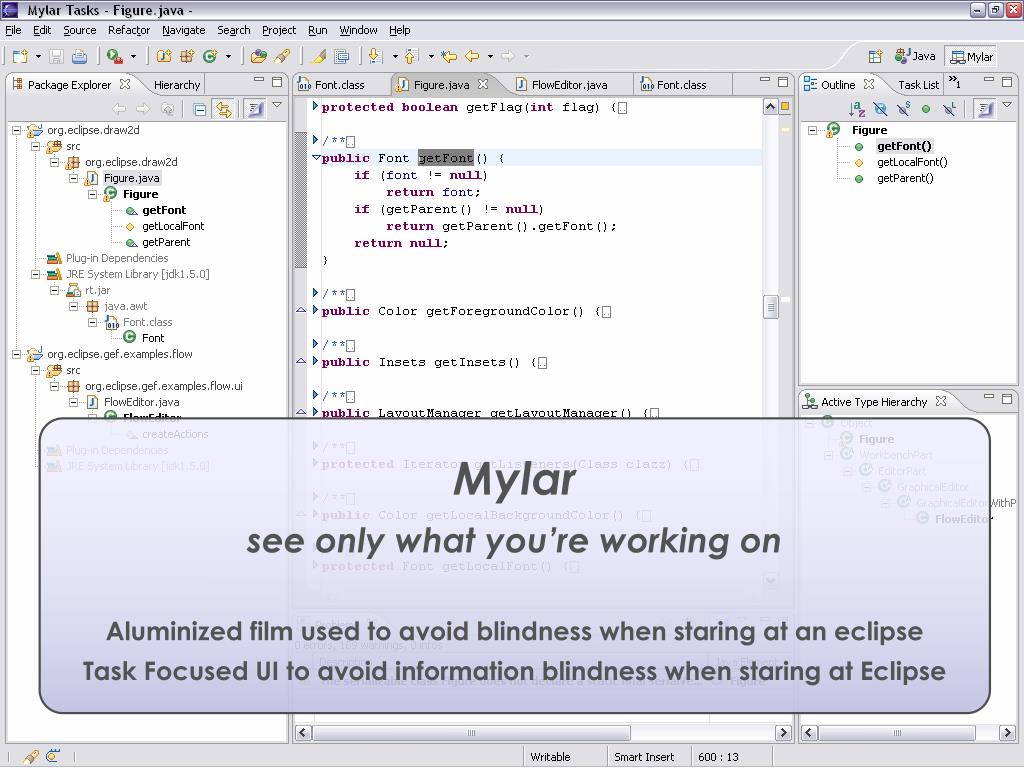Click the skipped tabs indicator next to Task List

click(x=955, y=82)
